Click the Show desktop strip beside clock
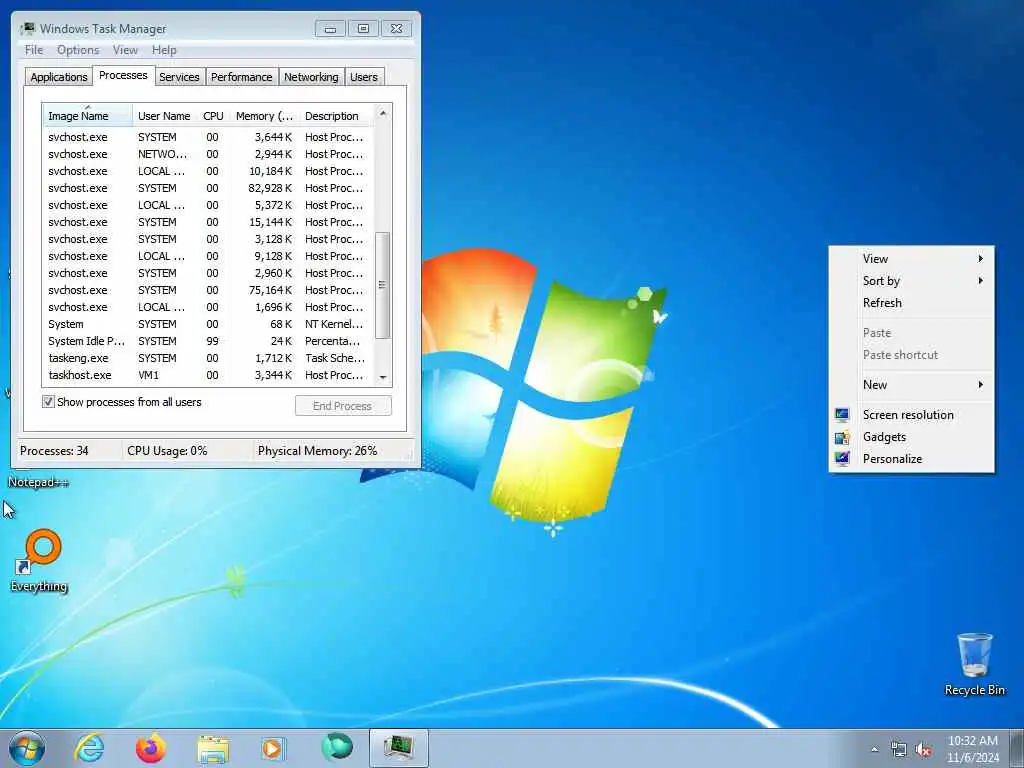Screen dimensions: 1024x768 tap(1018, 748)
